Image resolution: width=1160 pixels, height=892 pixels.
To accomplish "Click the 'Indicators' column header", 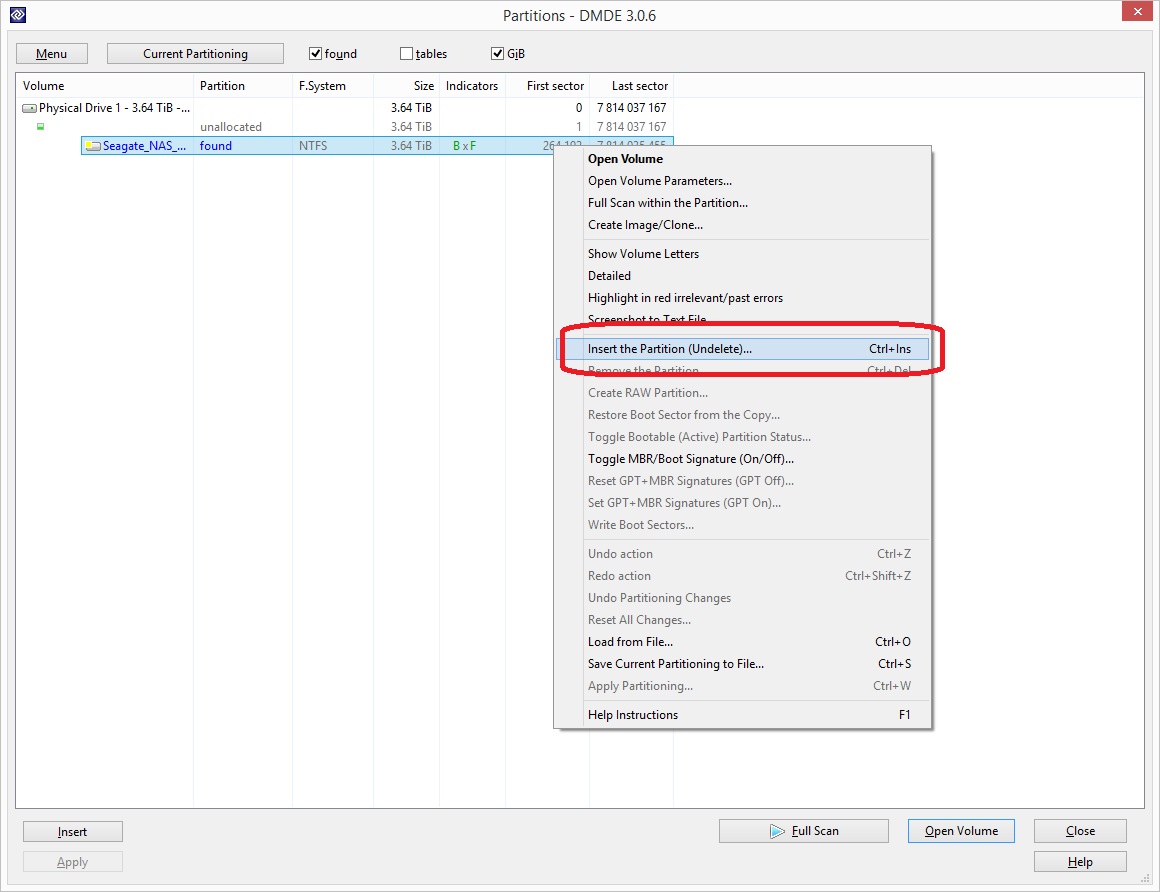I will point(472,86).
